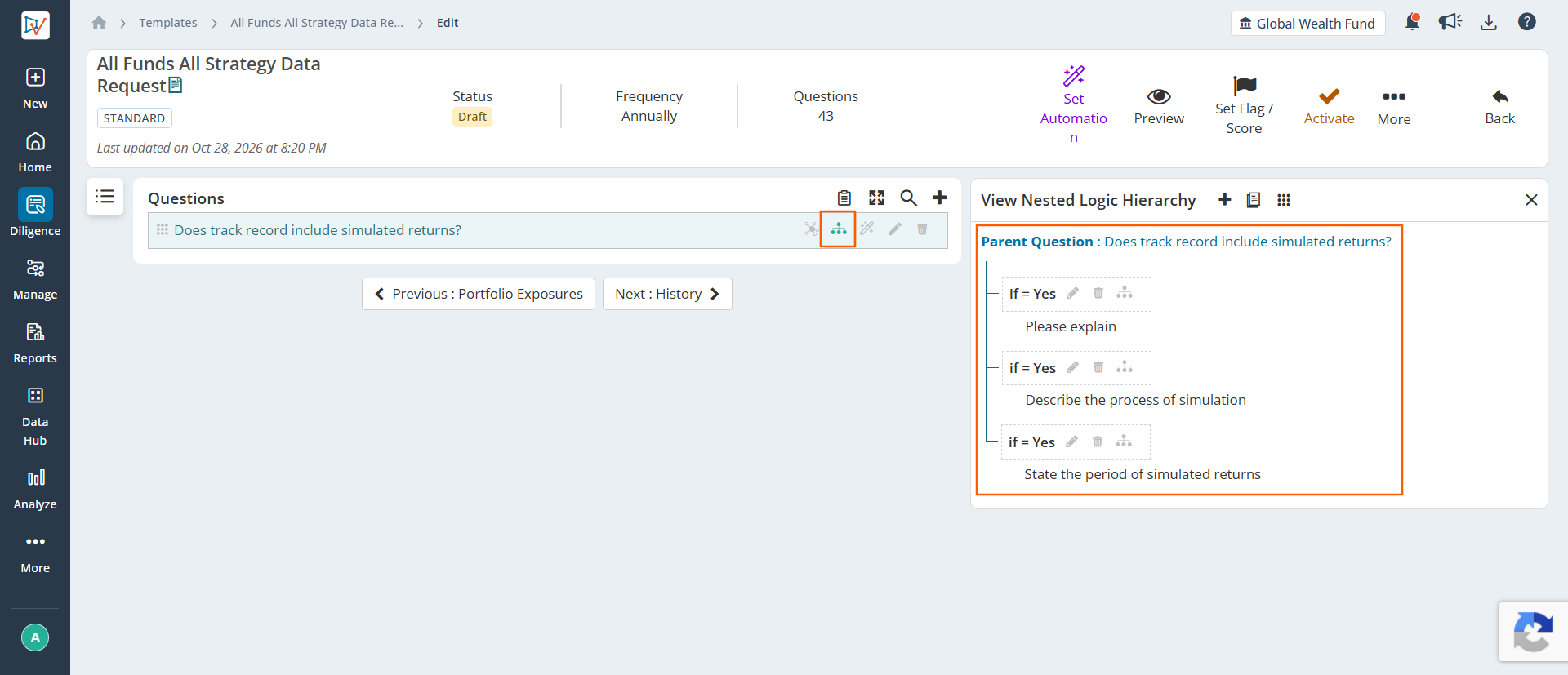Click the downloads icon in header
Viewport: 1568px width, 675px height.
click(1489, 22)
